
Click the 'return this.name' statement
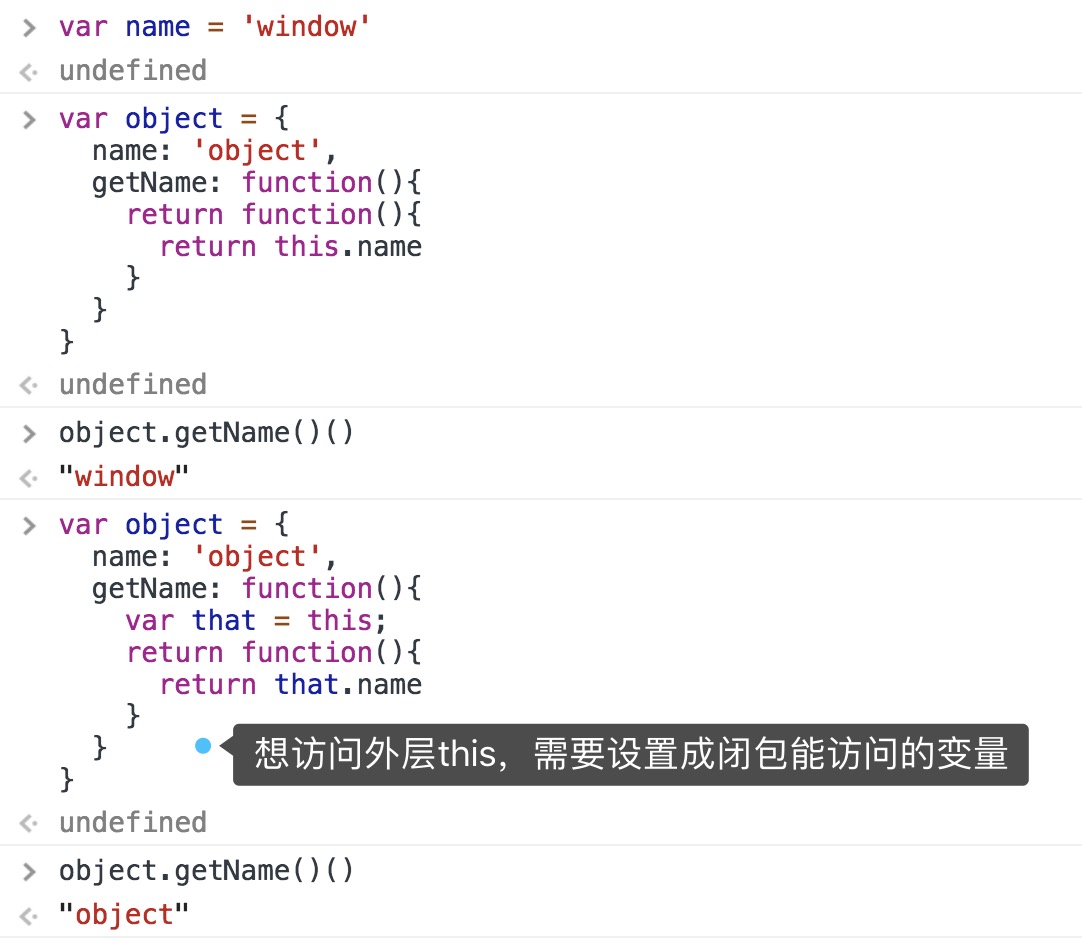click(290, 246)
